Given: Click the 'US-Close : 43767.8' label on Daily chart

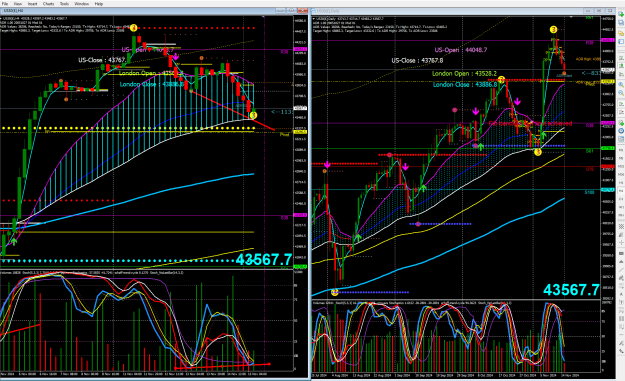Looking at the screenshot, I should coord(417,61).
